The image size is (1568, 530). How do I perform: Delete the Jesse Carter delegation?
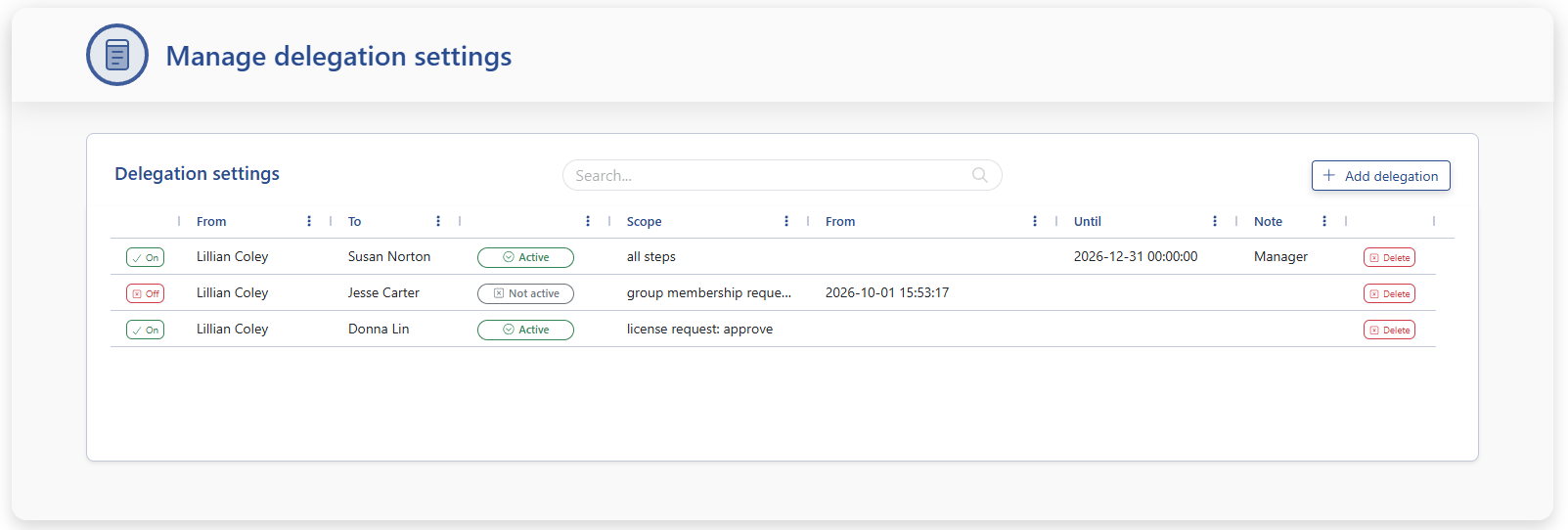pos(1389,293)
